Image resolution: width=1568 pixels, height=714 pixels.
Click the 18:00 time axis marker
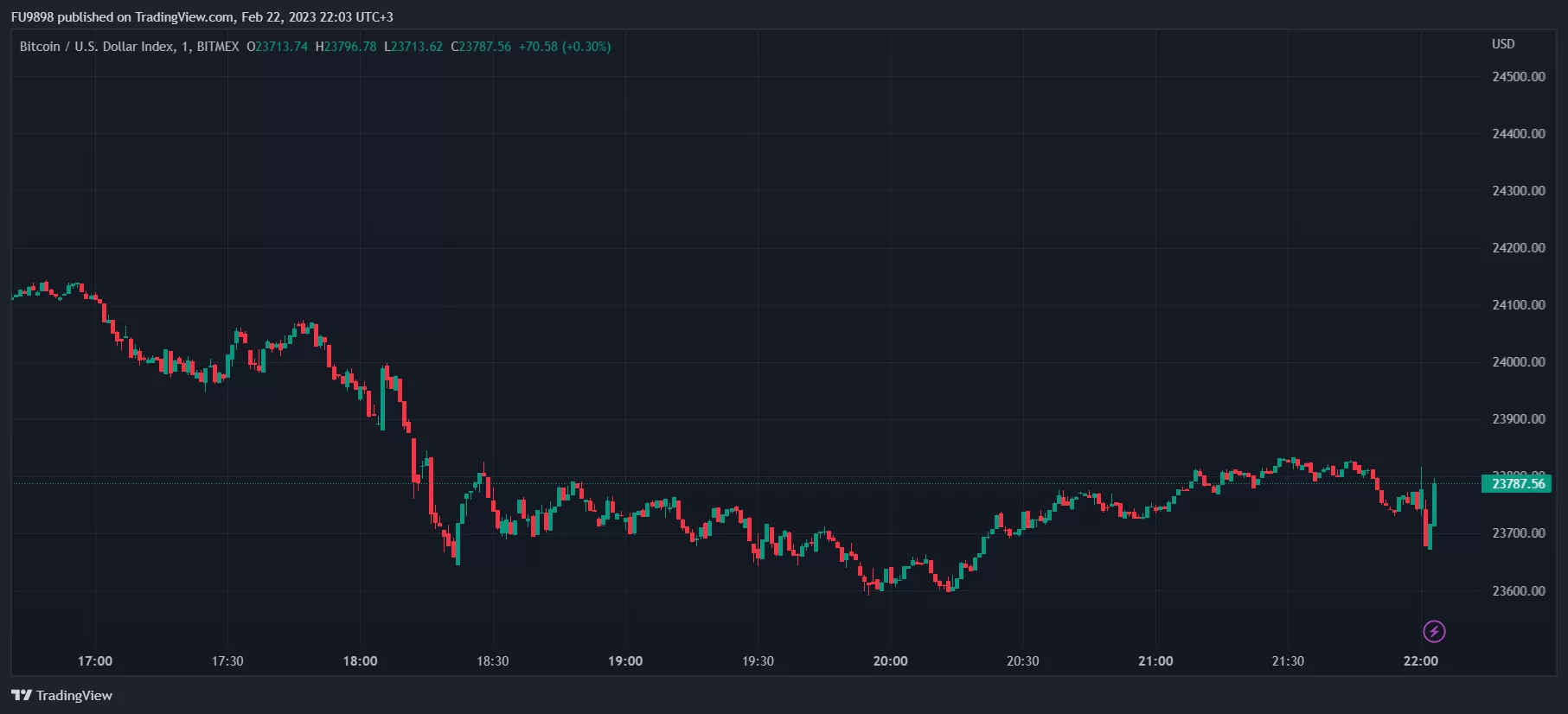point(360,660)
